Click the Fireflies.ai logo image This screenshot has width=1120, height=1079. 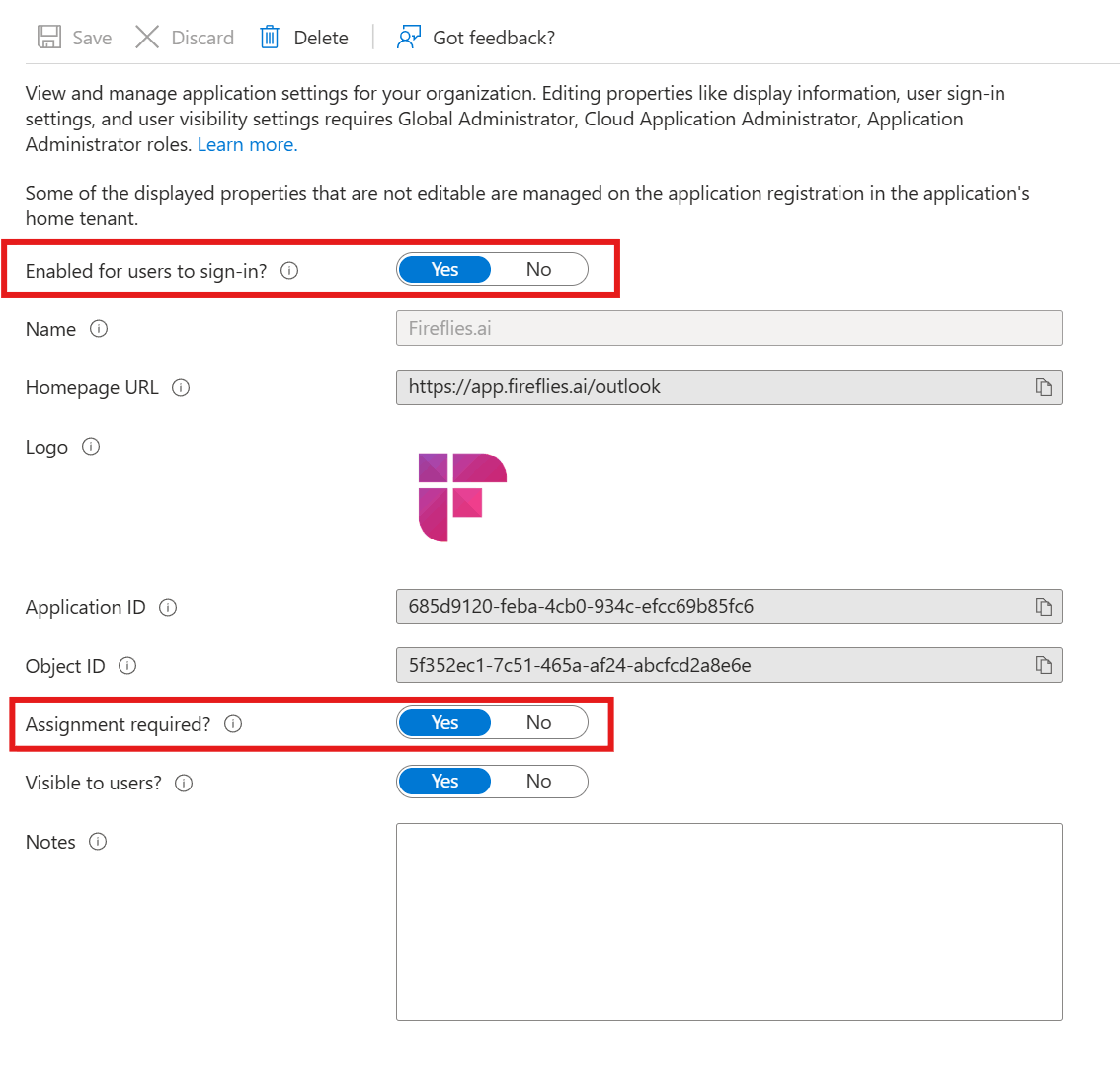tap(464, 498)
